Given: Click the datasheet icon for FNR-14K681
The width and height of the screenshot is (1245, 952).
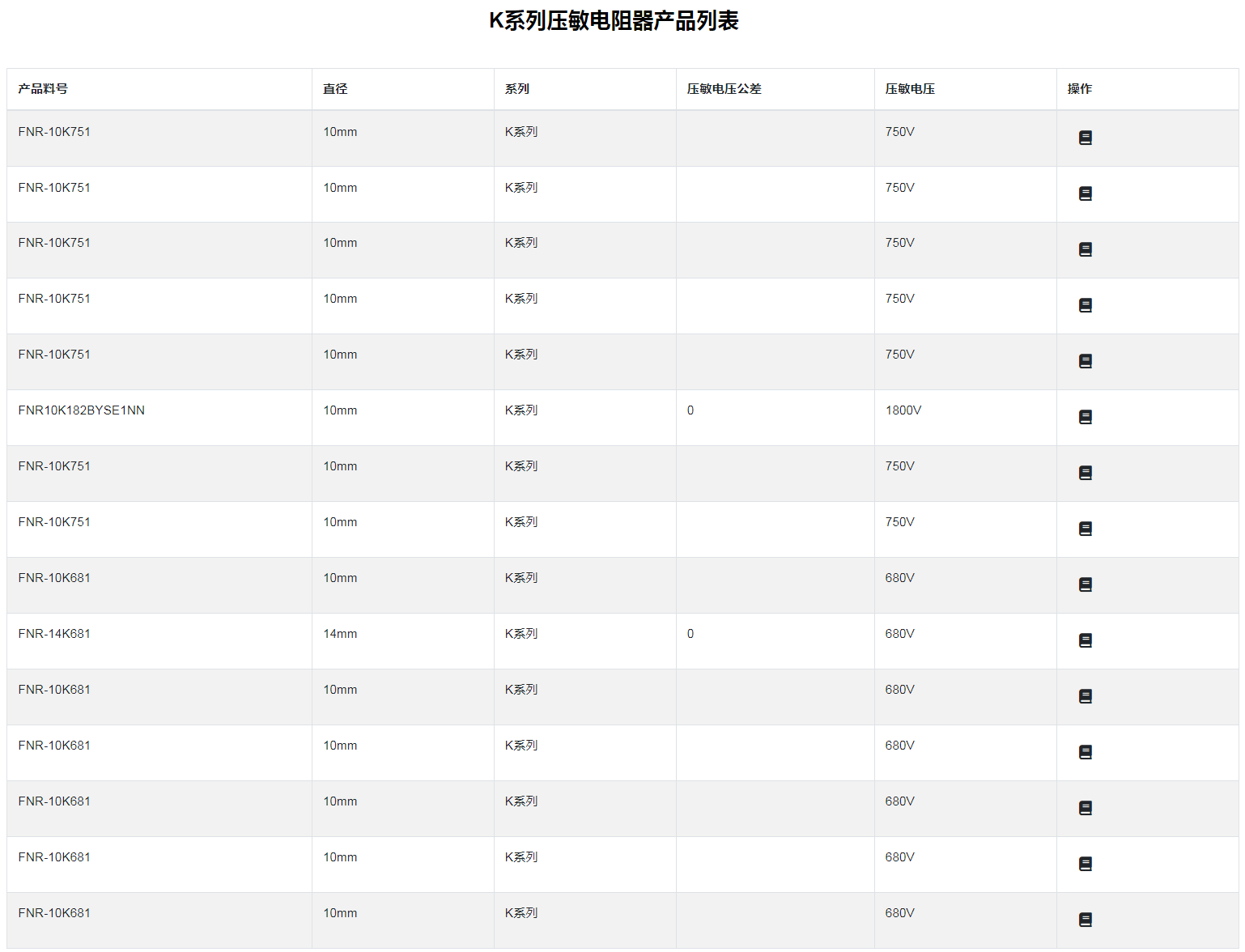Looking at the screenshot, I should (x=1085, y=640).
